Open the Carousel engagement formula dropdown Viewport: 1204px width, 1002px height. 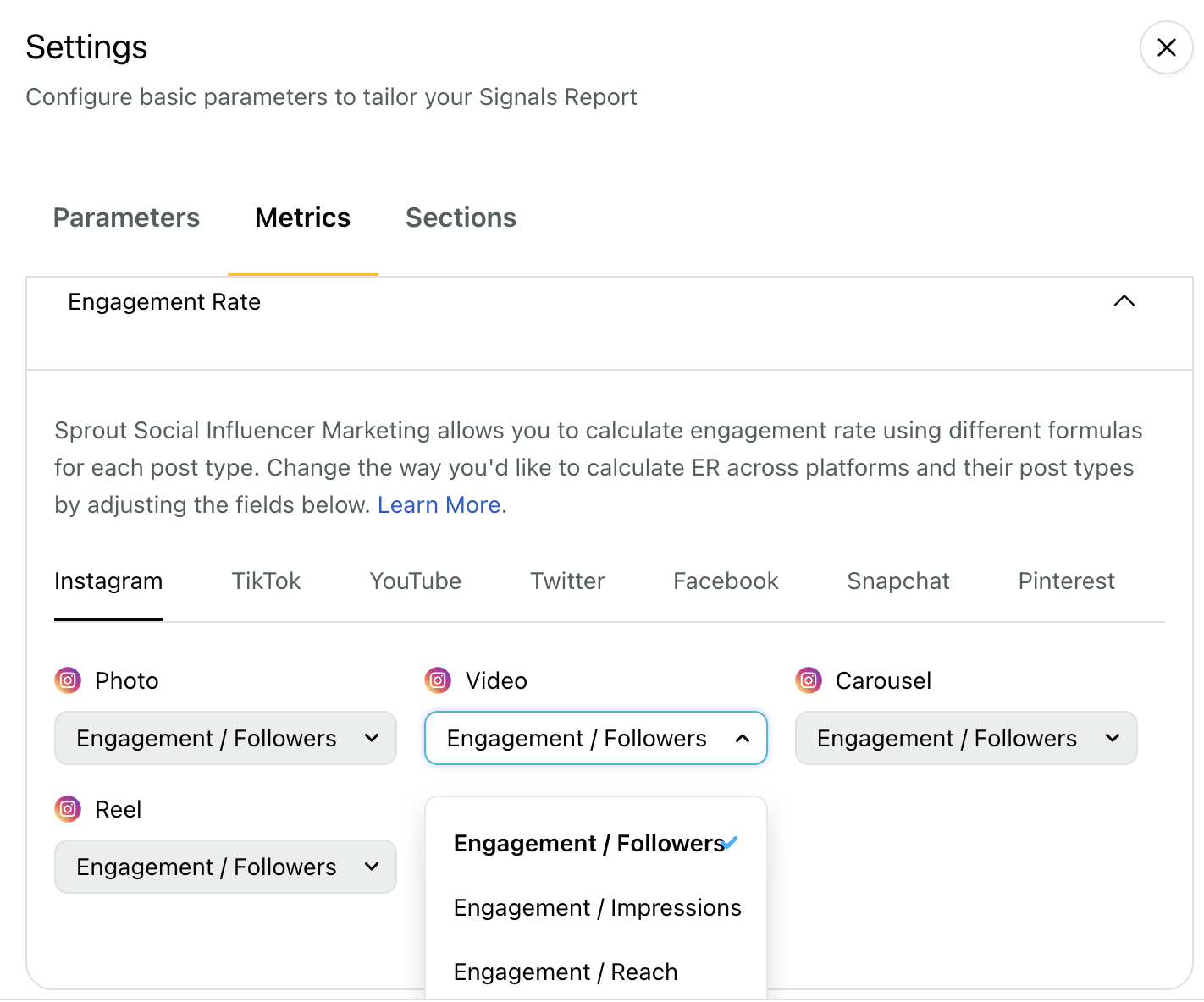point(966,738)
